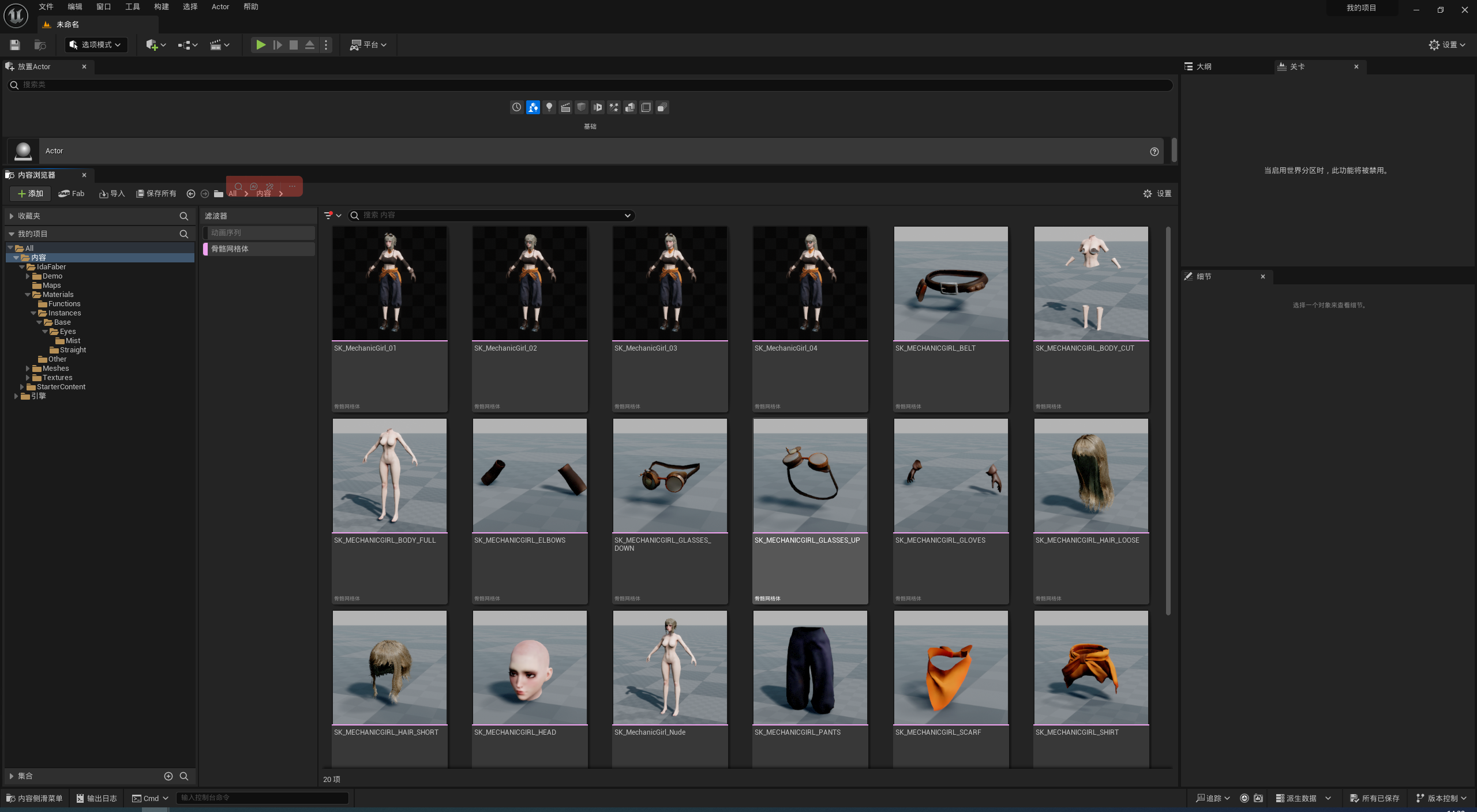The height and width of the screenshot is (812, 1477).
Task: Click the Fab button
Action: [x=72, y=193]
